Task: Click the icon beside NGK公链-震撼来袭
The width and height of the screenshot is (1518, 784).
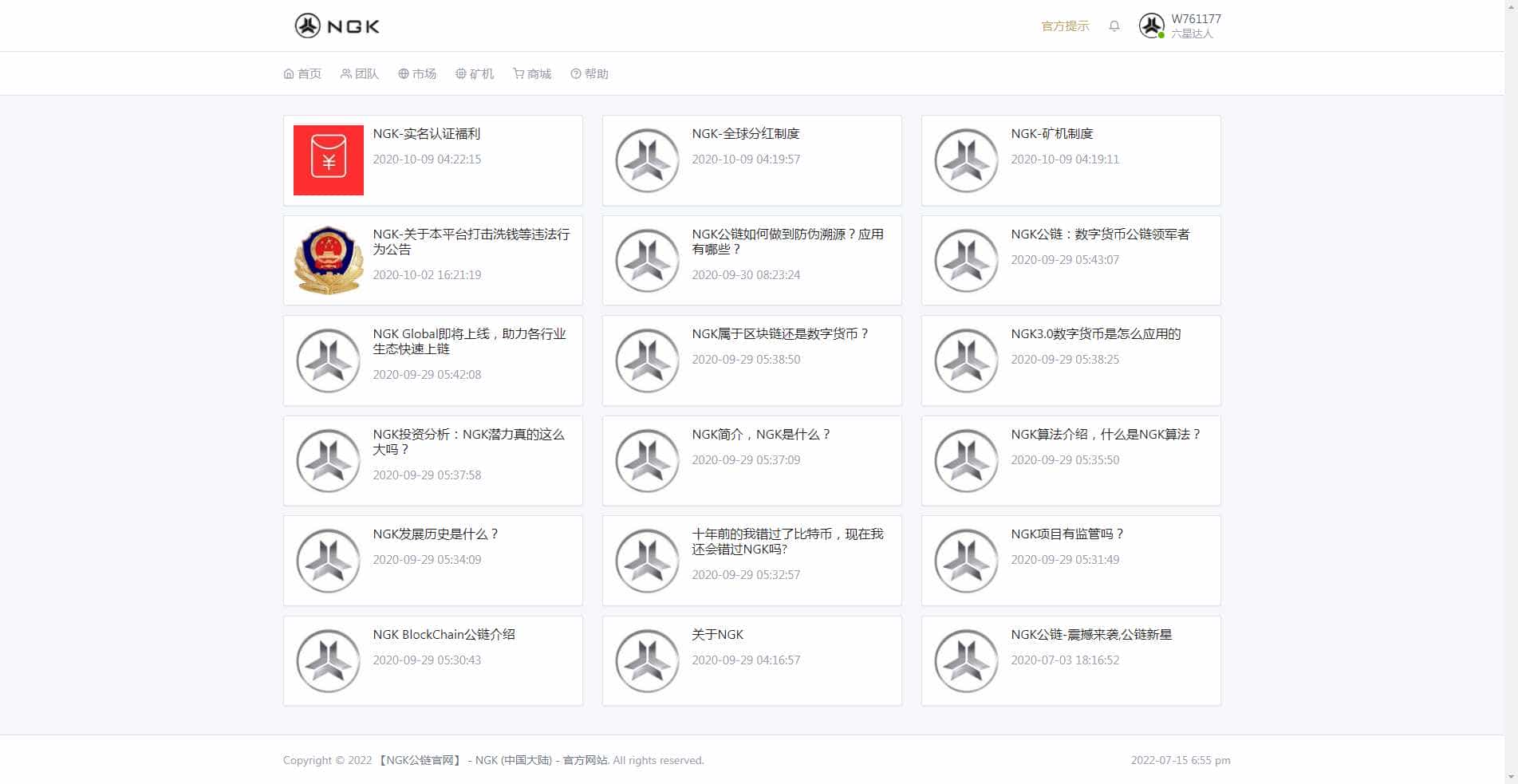Action: tap(966, 660)
